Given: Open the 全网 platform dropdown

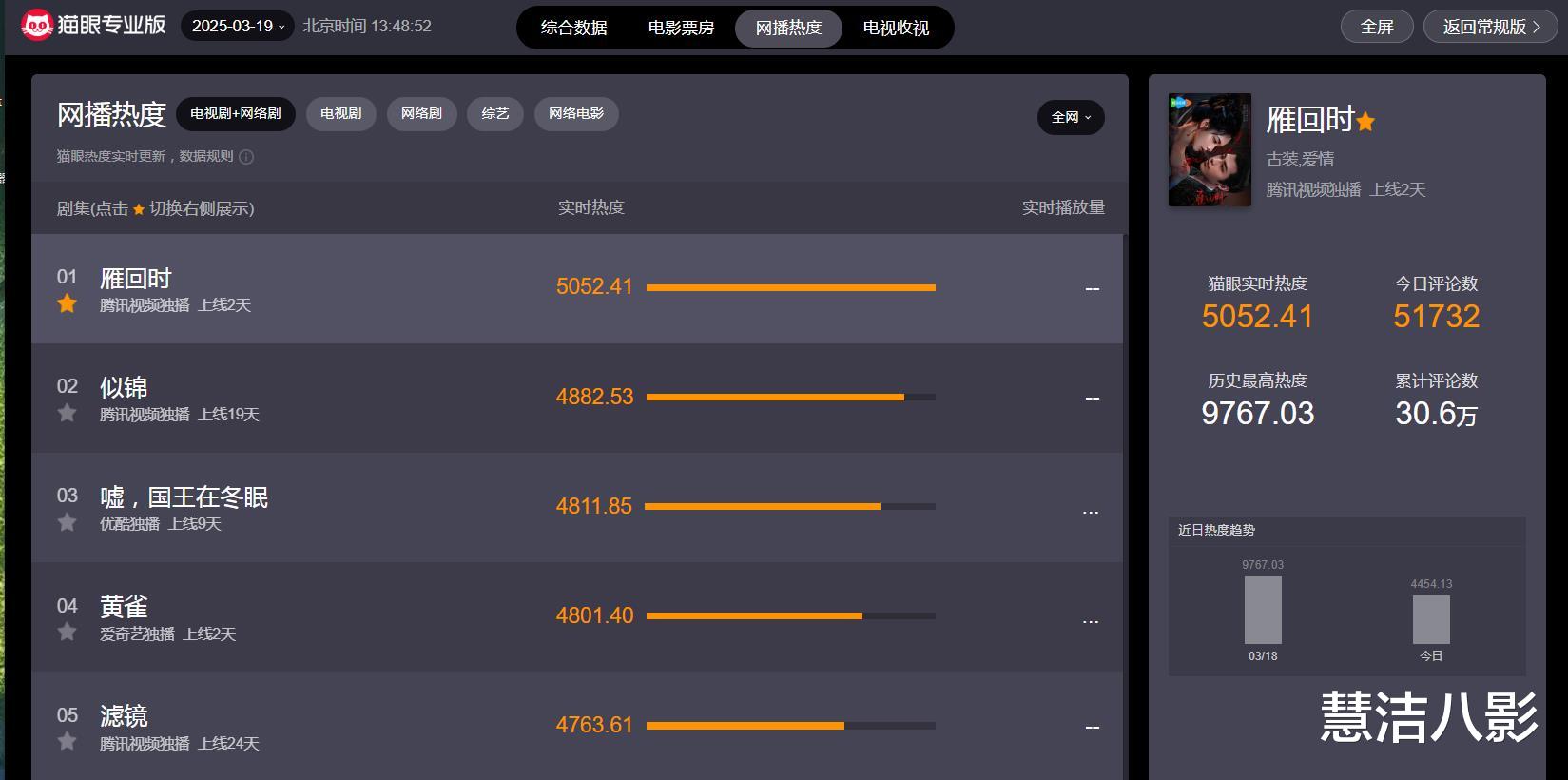Looking at the screenshot, I should pyautogui.click(x=1071, y=117).
